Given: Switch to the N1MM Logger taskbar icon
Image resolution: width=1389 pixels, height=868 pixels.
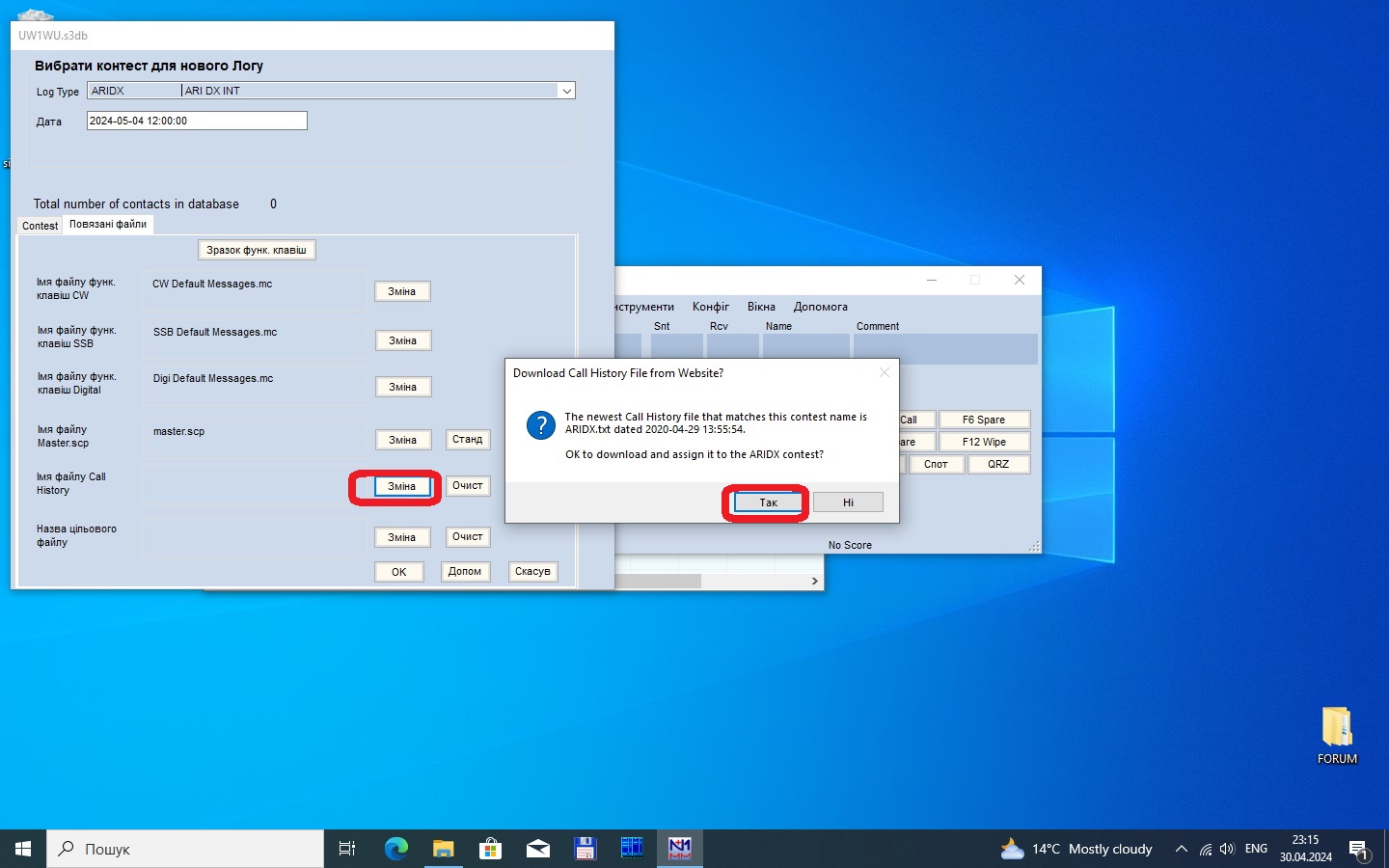Looking at the screenshot, I should [680, 849].
